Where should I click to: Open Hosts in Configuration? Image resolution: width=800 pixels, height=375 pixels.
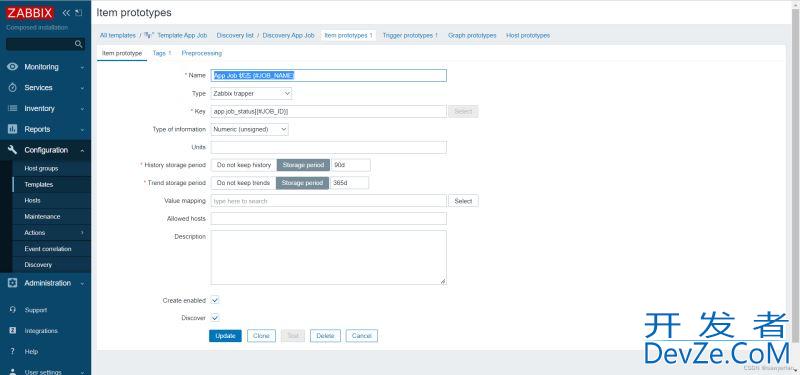pyautogui.click(x=33, y=201)
